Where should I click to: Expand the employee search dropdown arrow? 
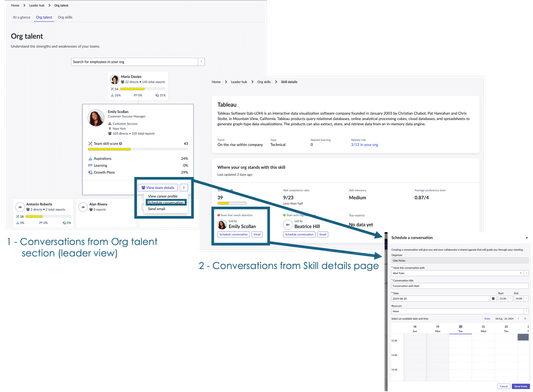pos(201,62)
